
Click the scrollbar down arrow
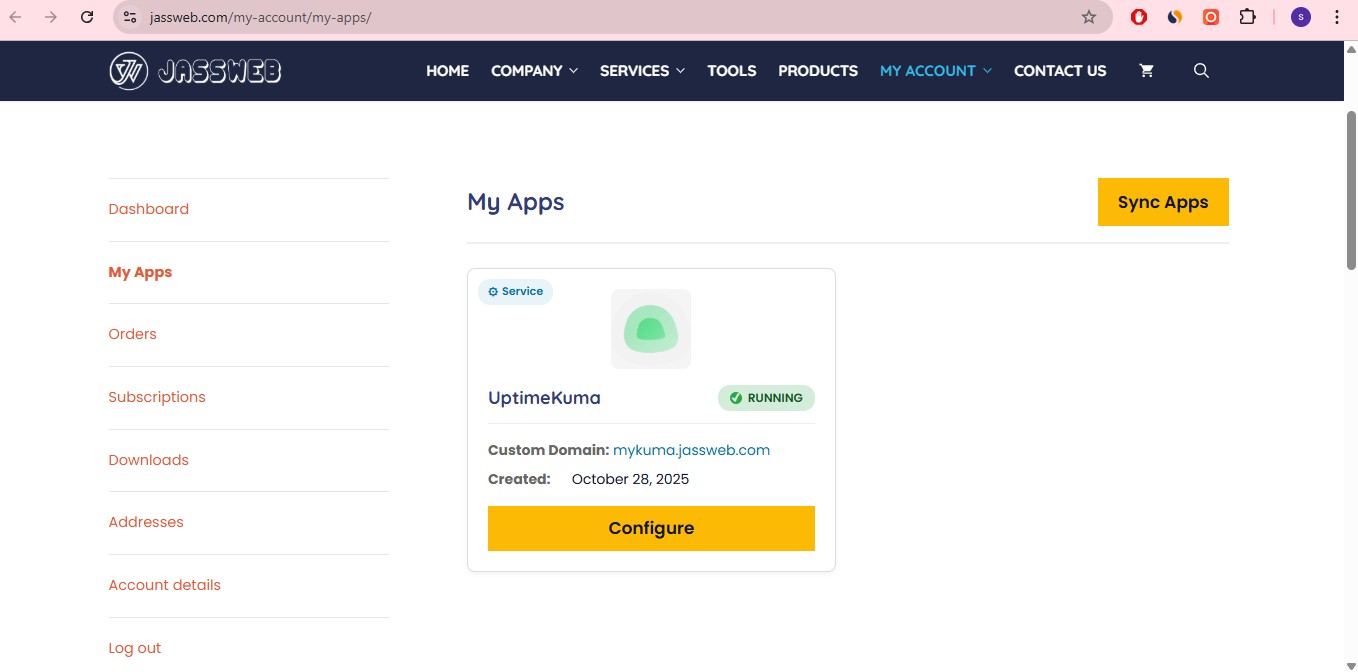[x=1352, y=665]
